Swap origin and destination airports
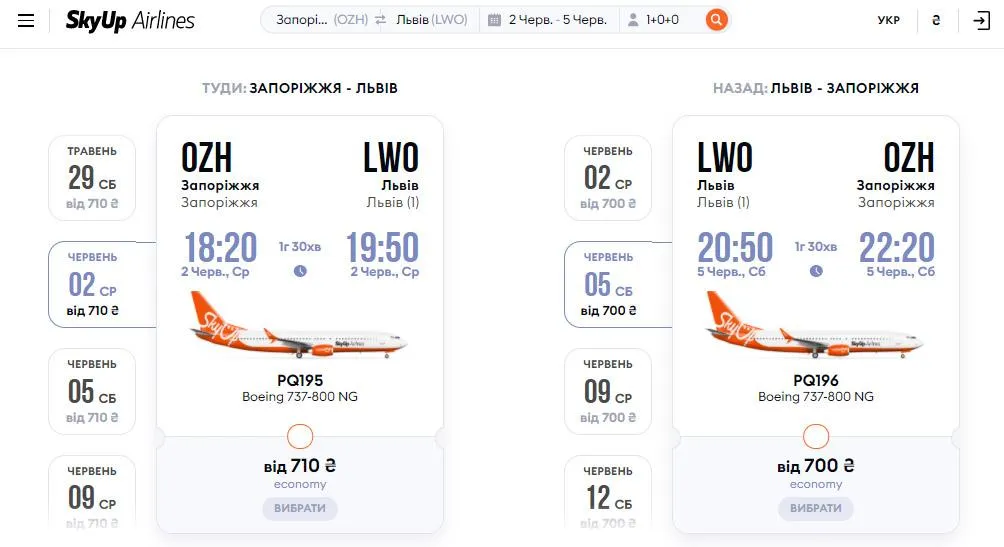This screenshot has height=547, width=1004. coord(380,20)
